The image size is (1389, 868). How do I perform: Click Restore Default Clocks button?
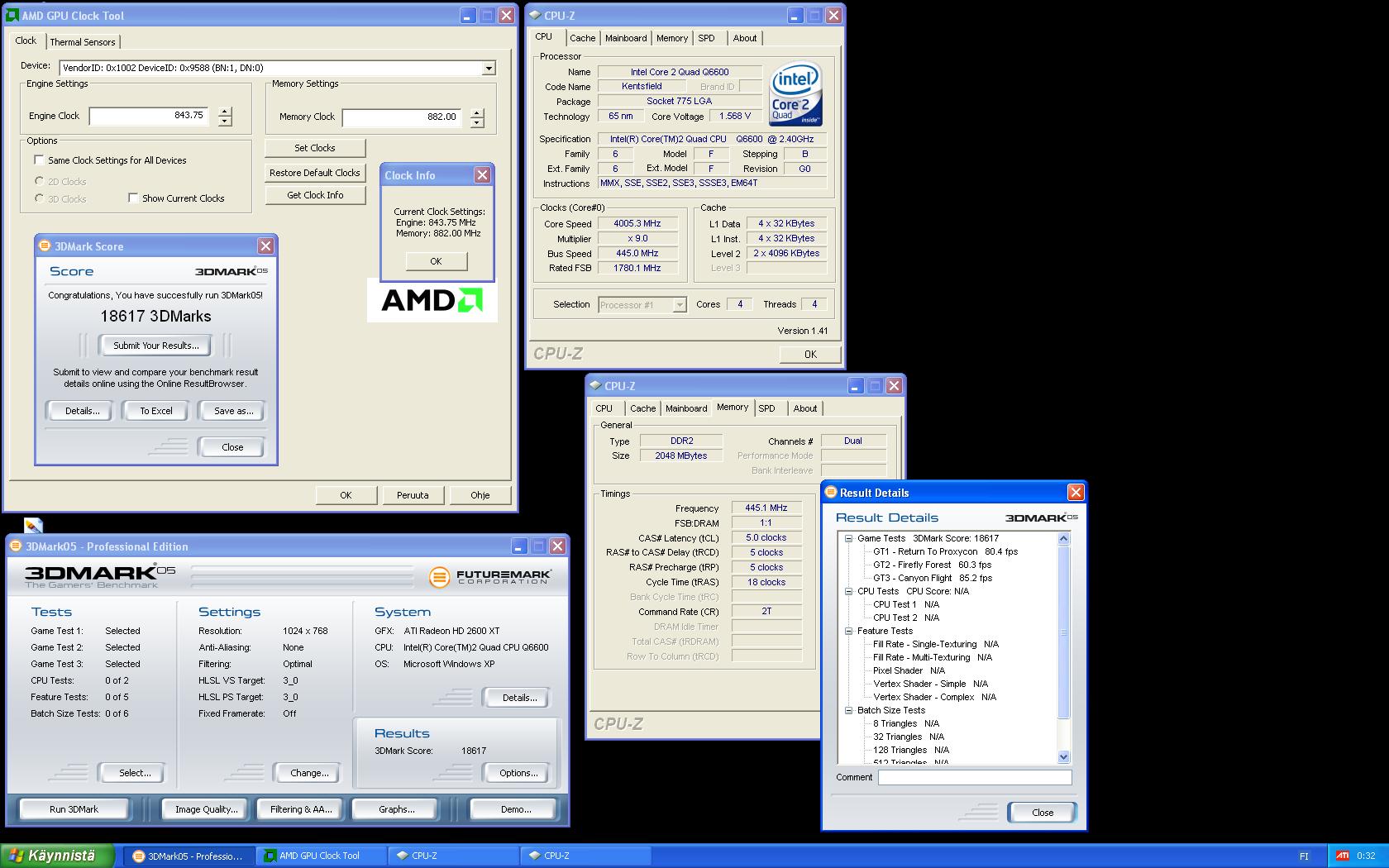coord(315,173)
